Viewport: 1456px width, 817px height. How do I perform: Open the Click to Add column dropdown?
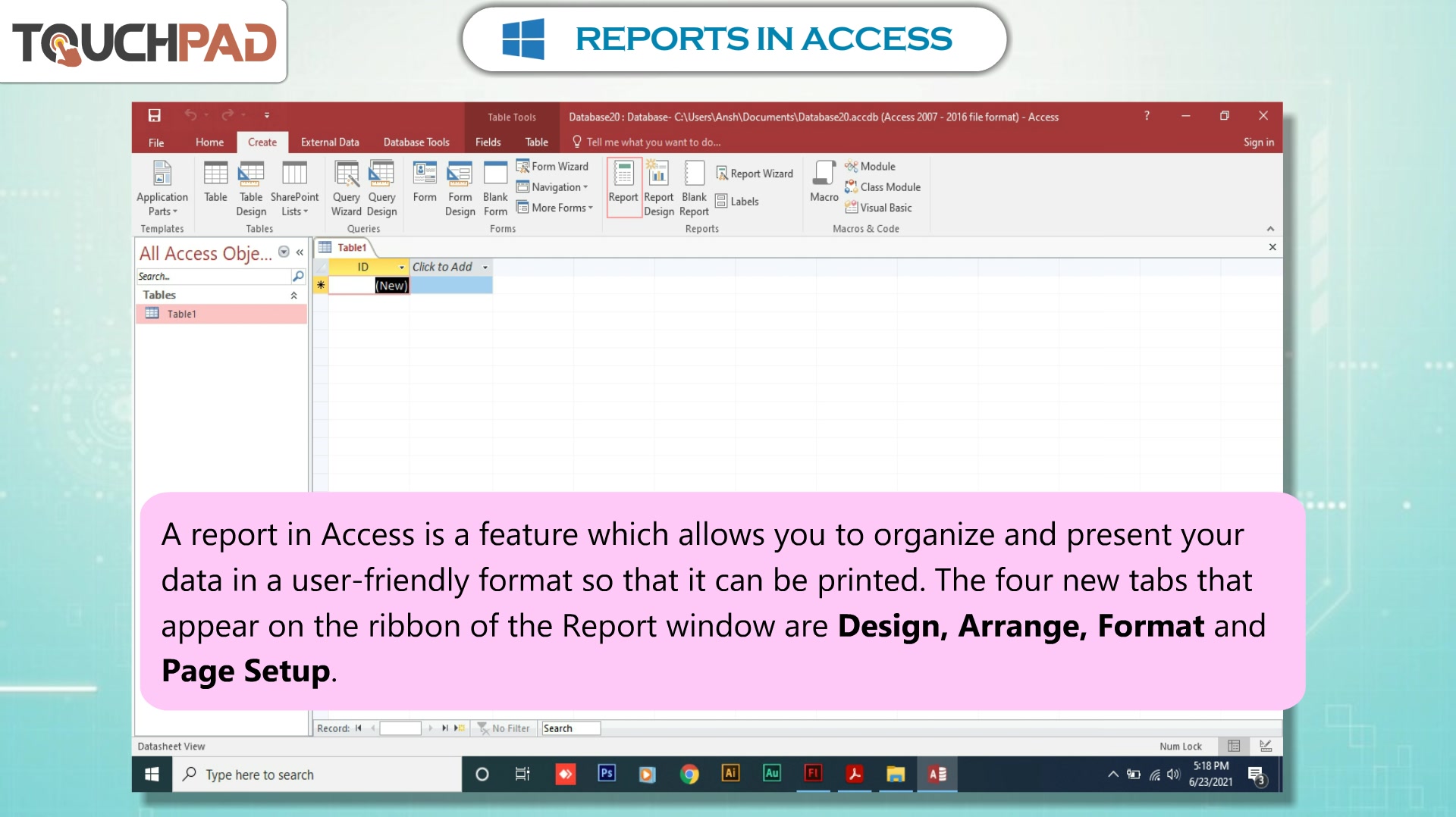[485, 268]
